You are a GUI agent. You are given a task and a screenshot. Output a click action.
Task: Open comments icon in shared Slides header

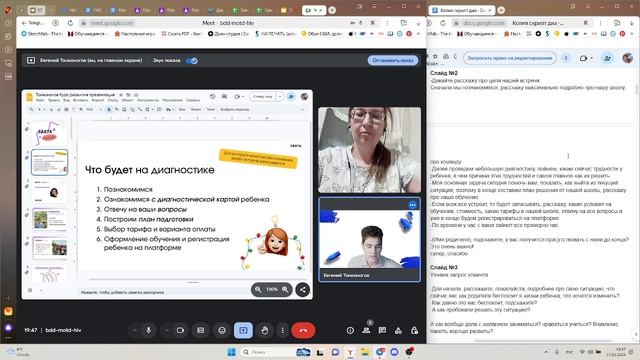click(224, 97)
